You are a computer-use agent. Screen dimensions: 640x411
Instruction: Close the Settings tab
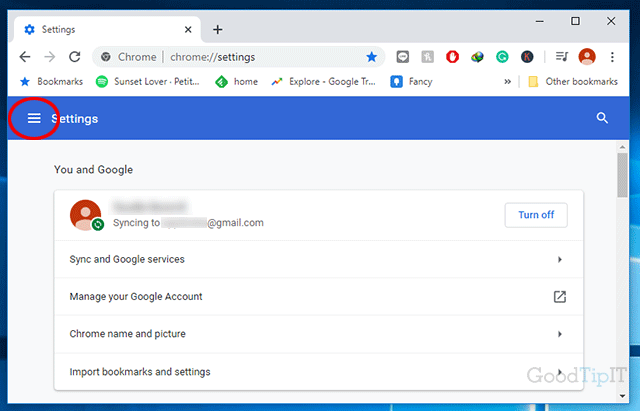188,29
